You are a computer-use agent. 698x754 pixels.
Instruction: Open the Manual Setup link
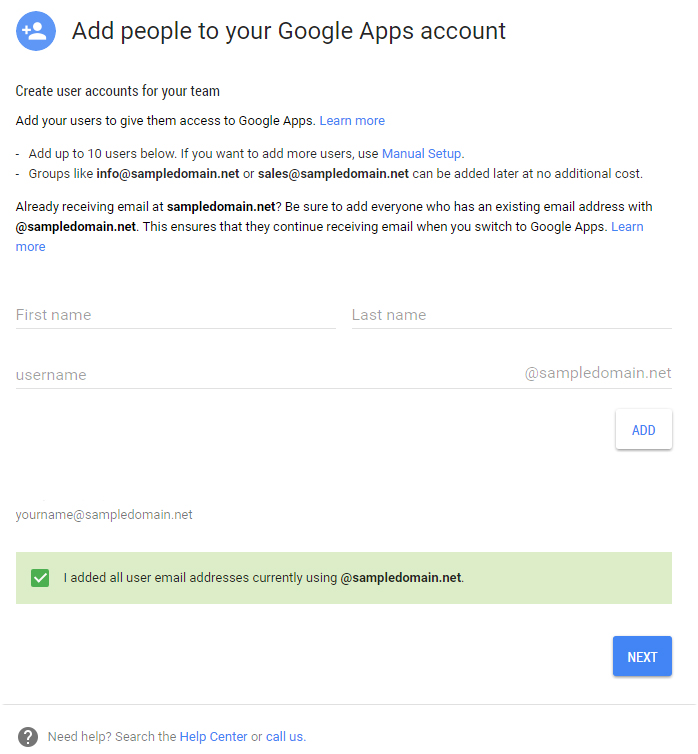[x=422, y=153]
